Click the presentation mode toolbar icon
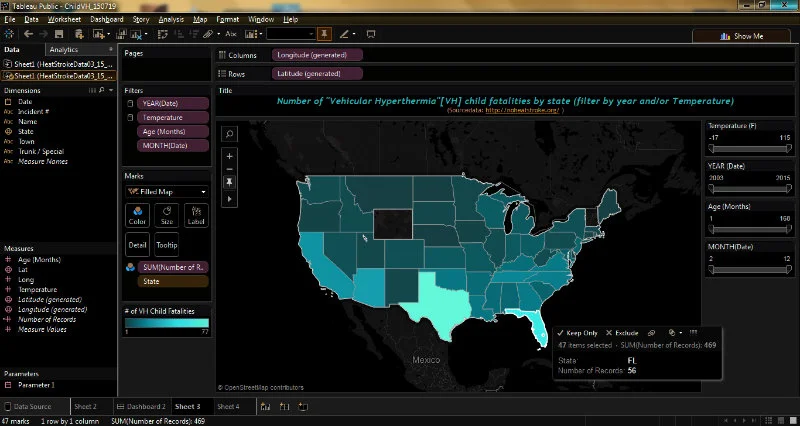 point(371,34)
